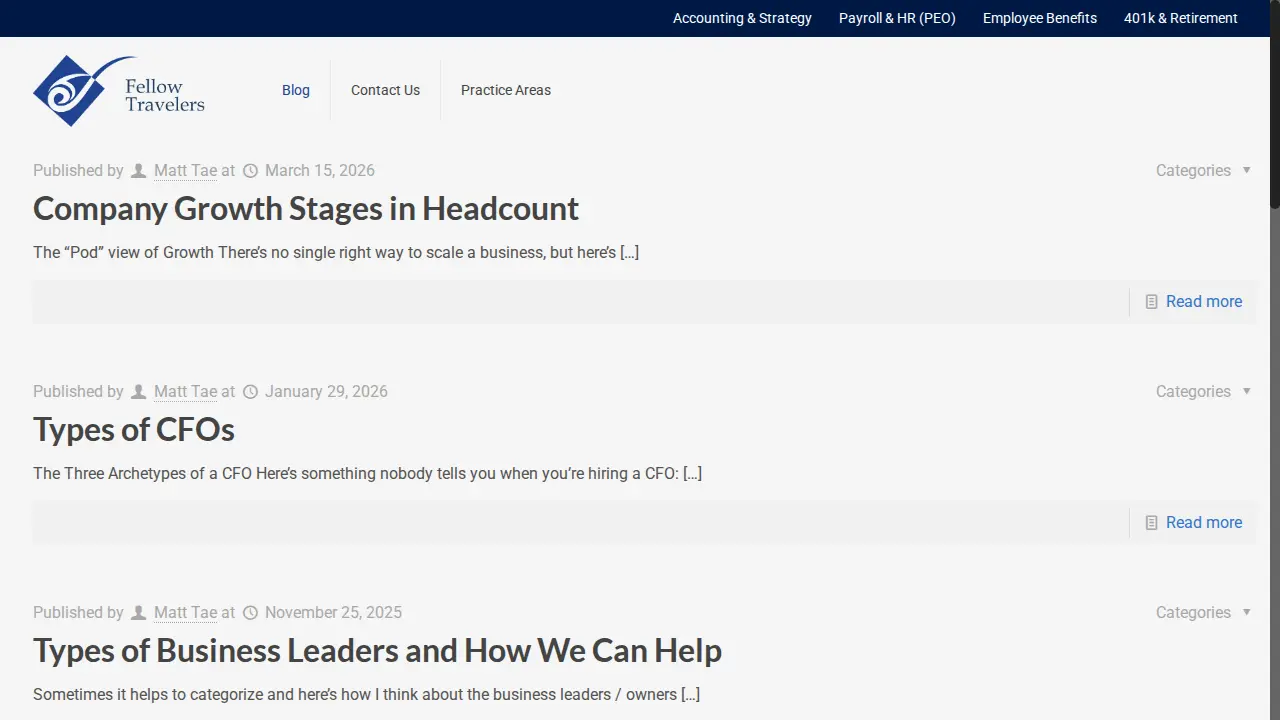Click the Fellow Travelers logo
1280x720 pixels.
[119, 90]
